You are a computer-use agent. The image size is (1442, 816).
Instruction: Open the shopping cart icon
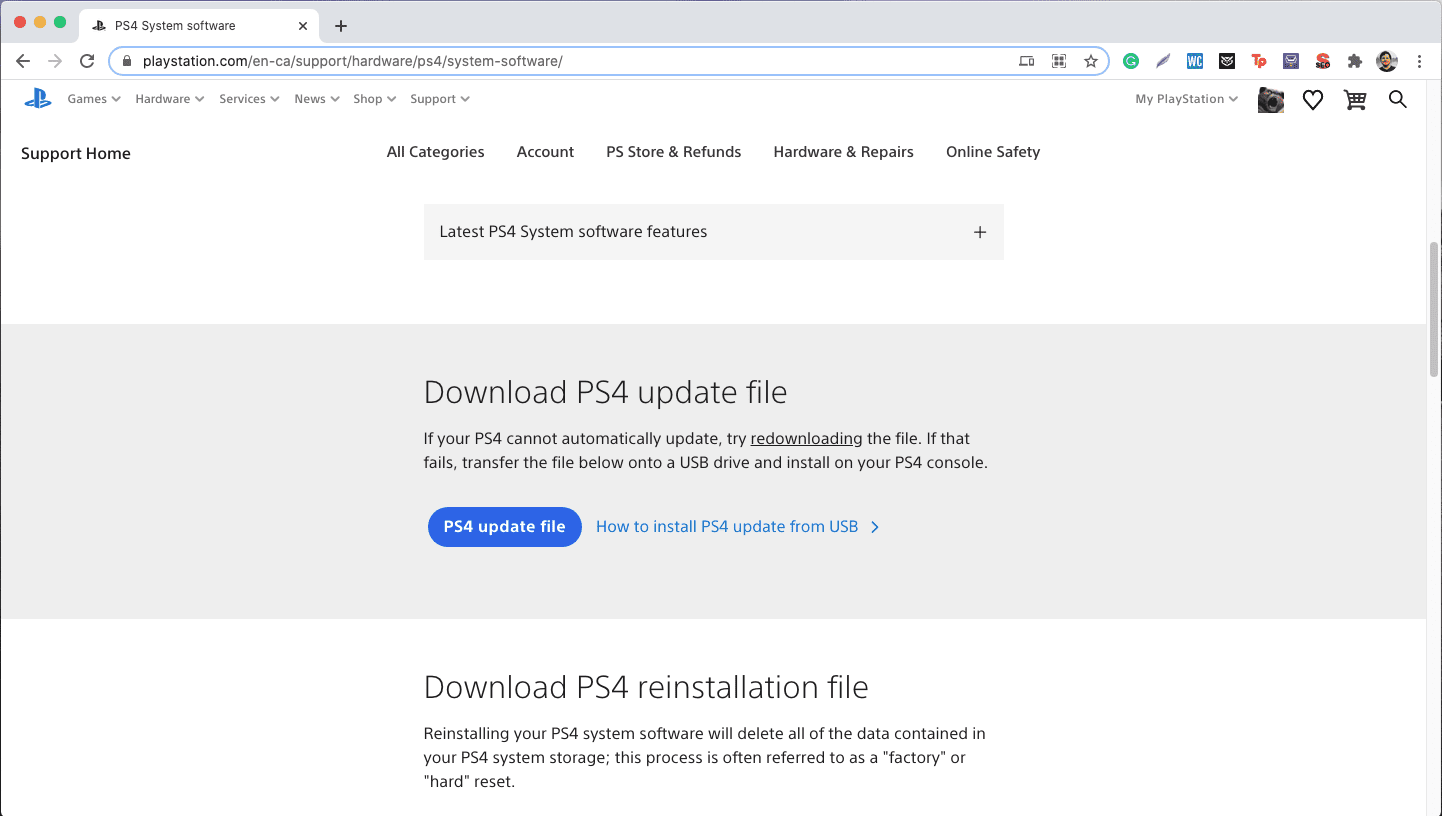1355,99
